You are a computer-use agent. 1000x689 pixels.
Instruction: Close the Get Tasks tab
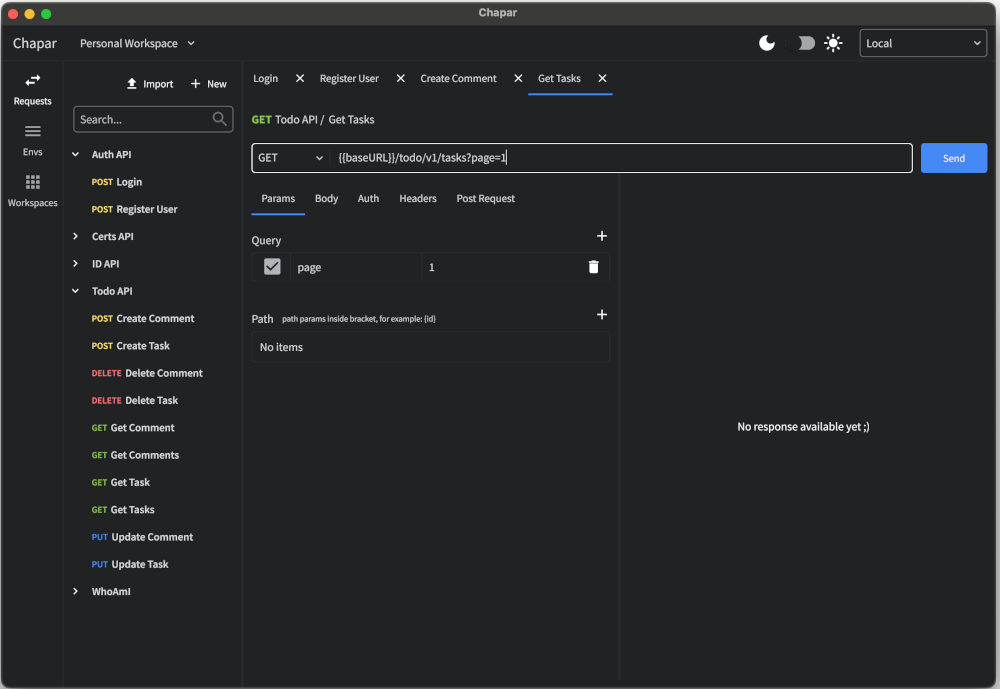pyautogui.click(x=602, y=78)
